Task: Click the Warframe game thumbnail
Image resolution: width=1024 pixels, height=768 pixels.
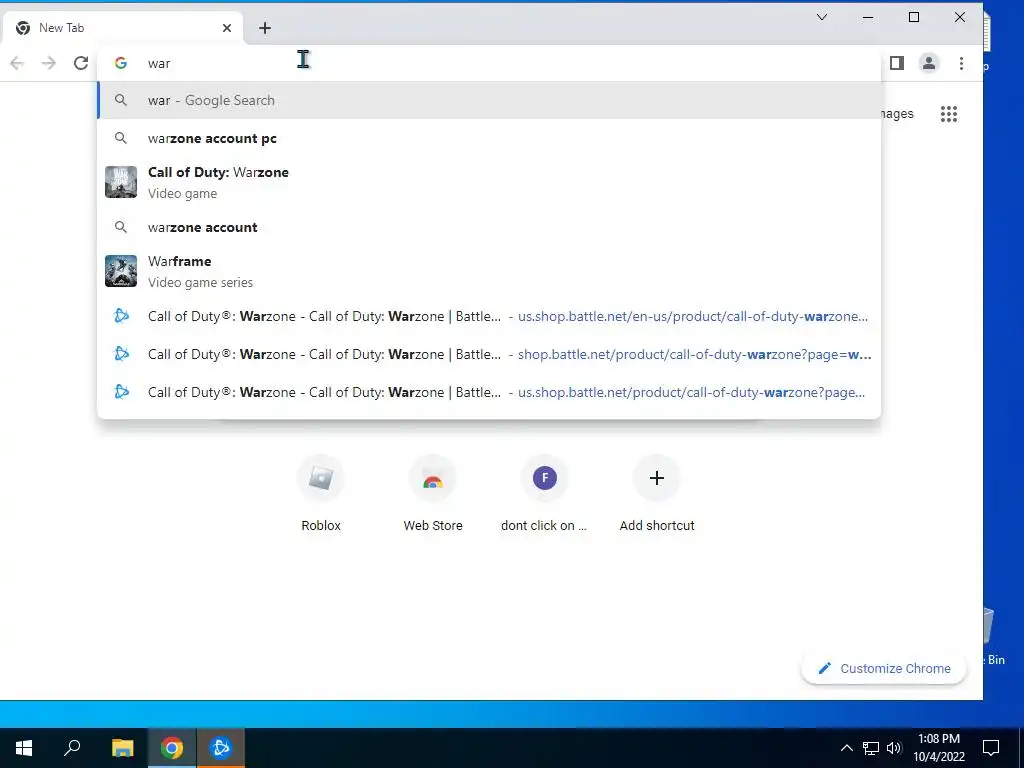Action: [x=121, y=271]
